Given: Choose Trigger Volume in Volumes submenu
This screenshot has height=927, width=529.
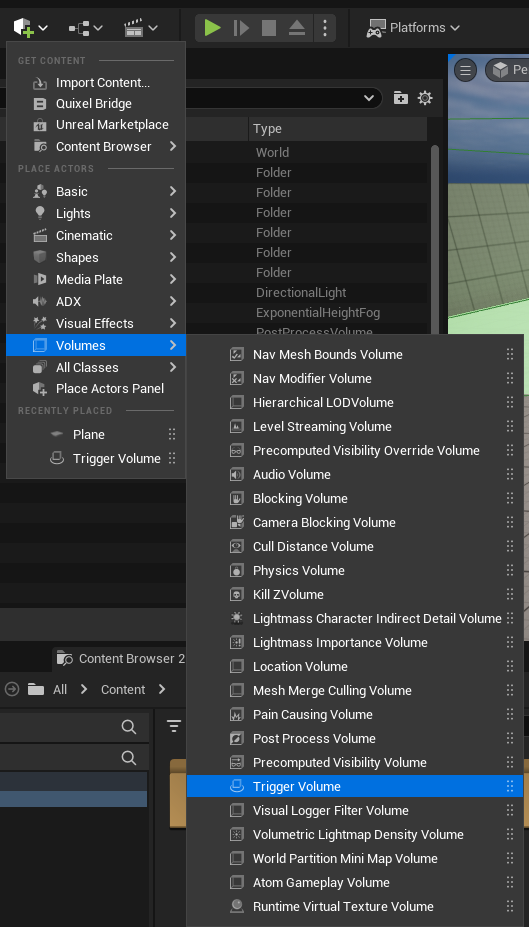Looking at the screenshot, I should coord(355,786).
